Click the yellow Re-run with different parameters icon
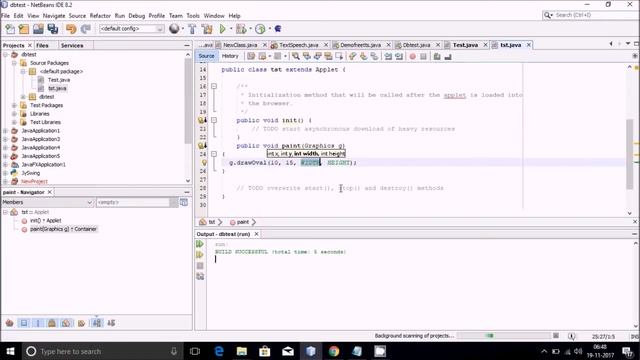Viewport: 640px width, 360px height. point(200,255)
